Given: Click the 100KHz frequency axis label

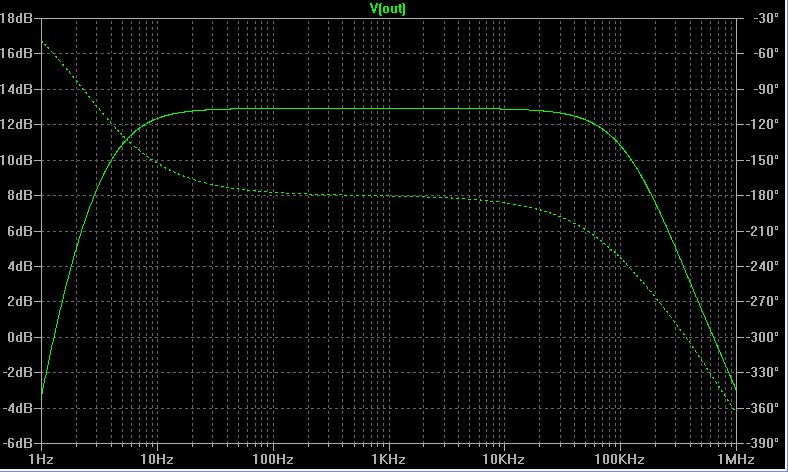Looking at the screenshot, I should point(619,459).
